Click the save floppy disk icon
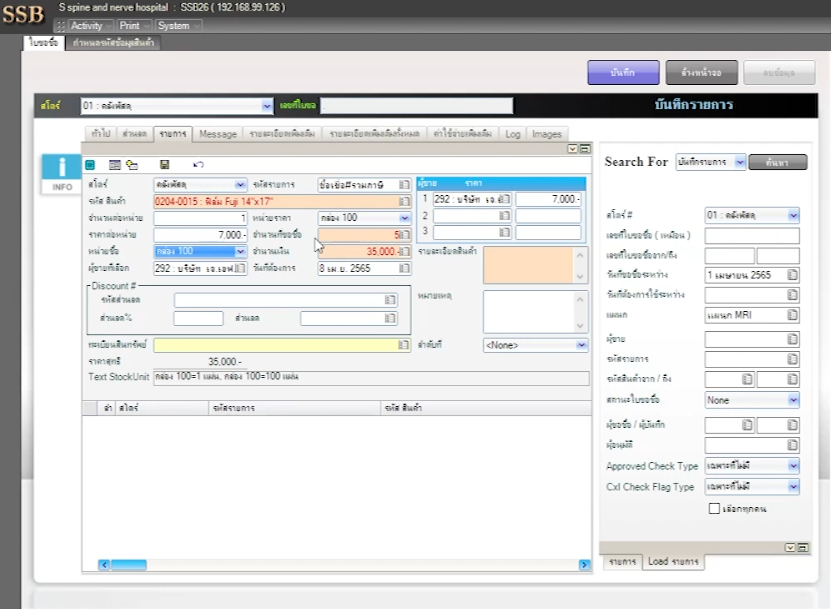831x609 pixels. coord(164,164)
